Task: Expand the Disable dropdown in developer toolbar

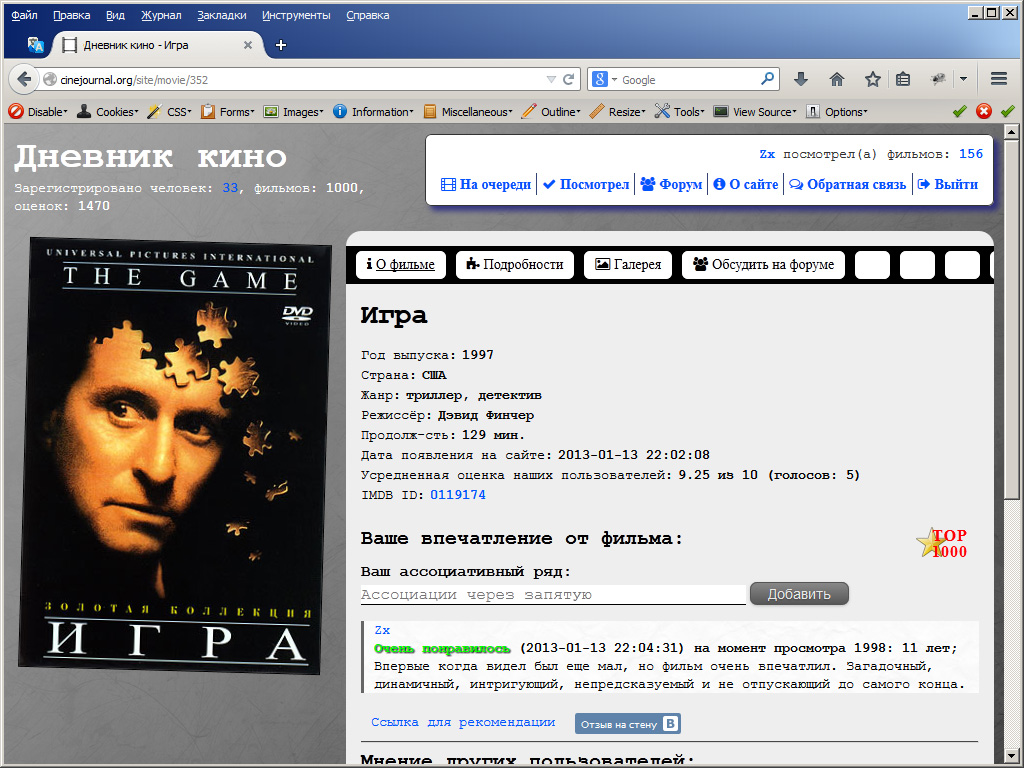Action: click(39, 112)
